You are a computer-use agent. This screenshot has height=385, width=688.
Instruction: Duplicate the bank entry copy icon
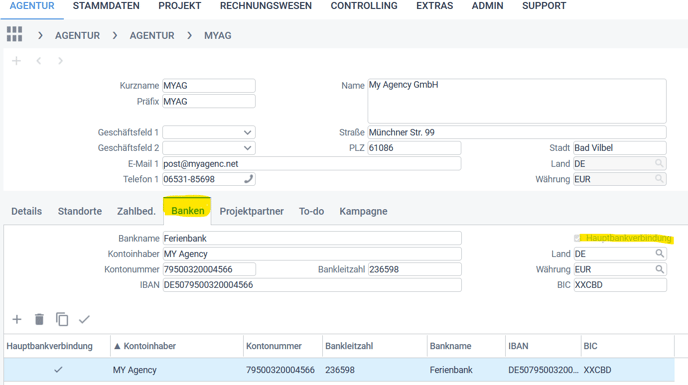[62, 319]
